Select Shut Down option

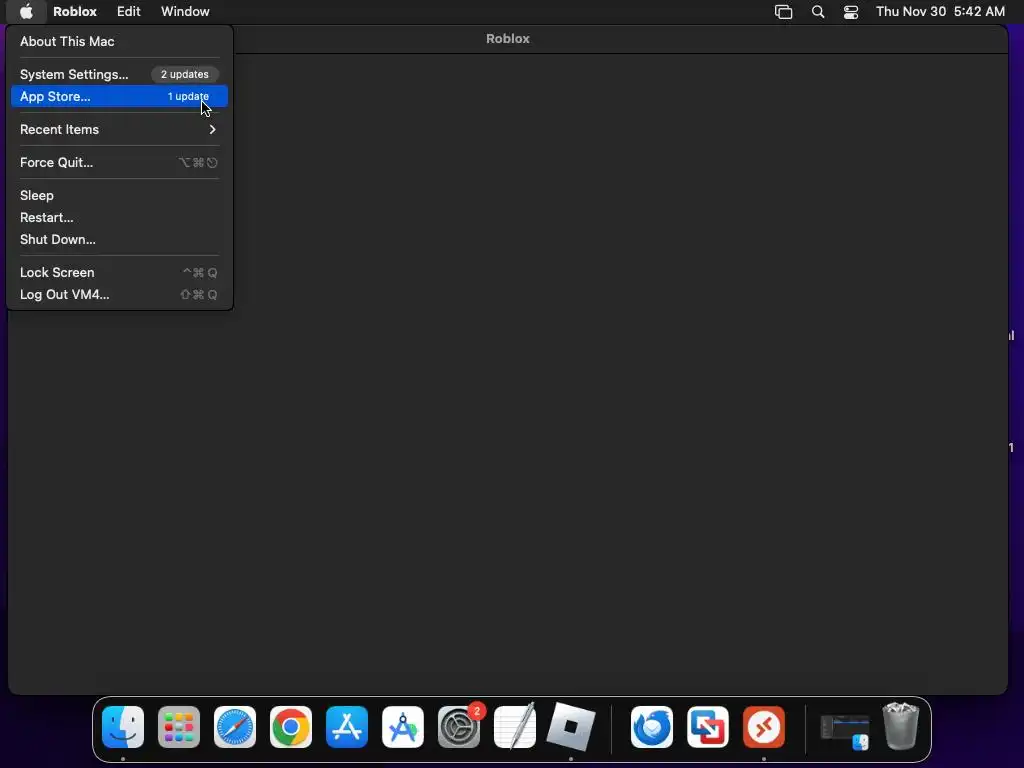point(120,240)
